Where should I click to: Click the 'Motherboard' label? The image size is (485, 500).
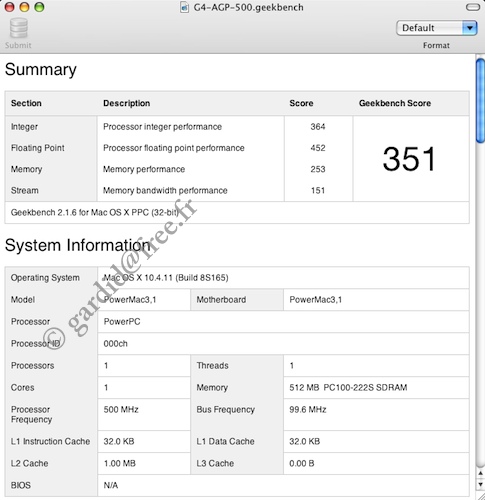(221, 300)
